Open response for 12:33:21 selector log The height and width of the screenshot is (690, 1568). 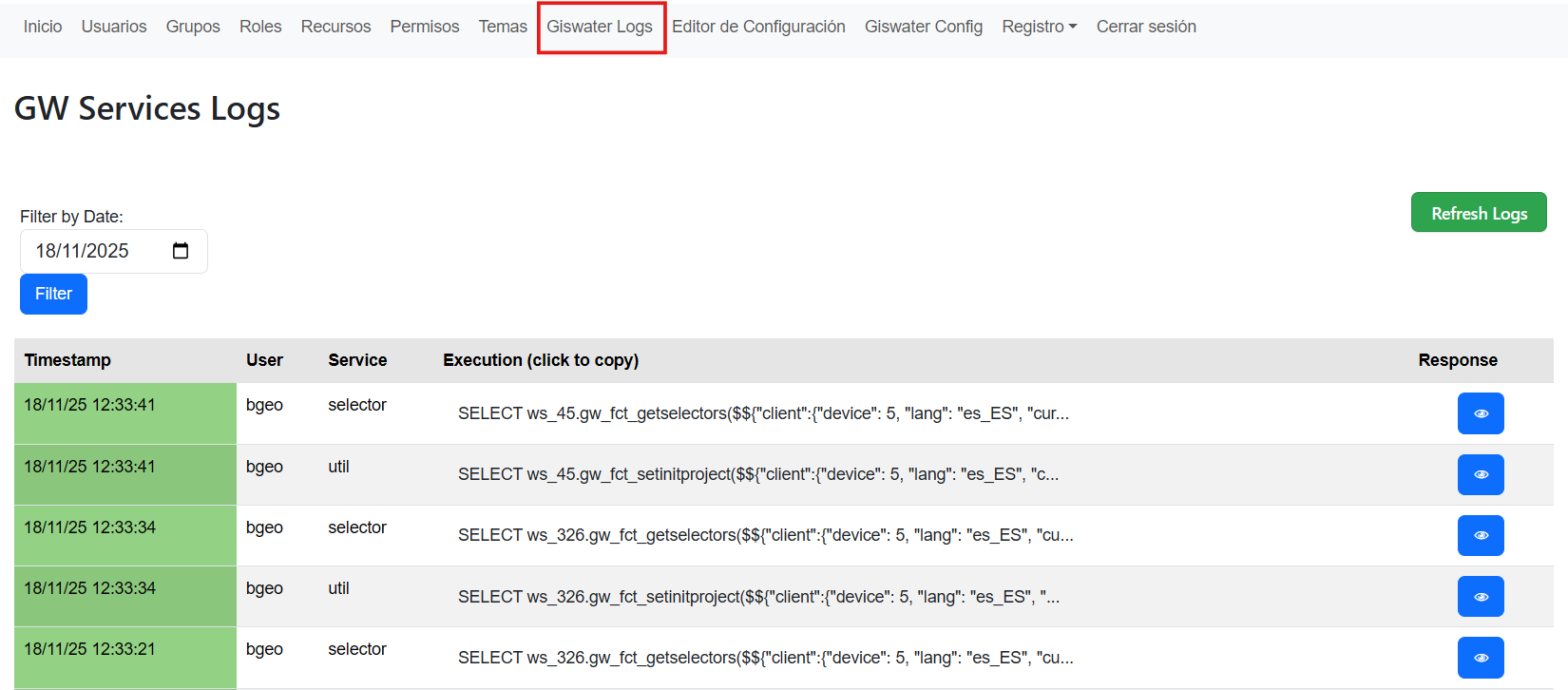(x=1480, y=658)
